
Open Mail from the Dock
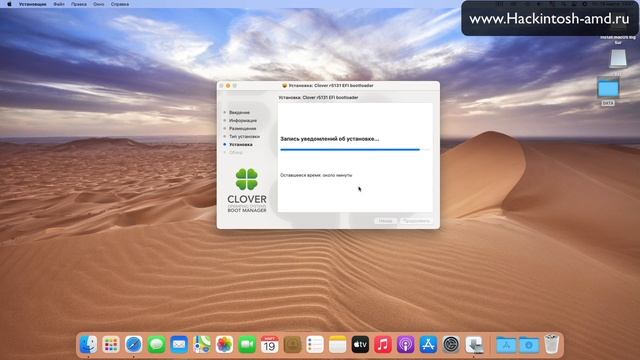[179, 344]
